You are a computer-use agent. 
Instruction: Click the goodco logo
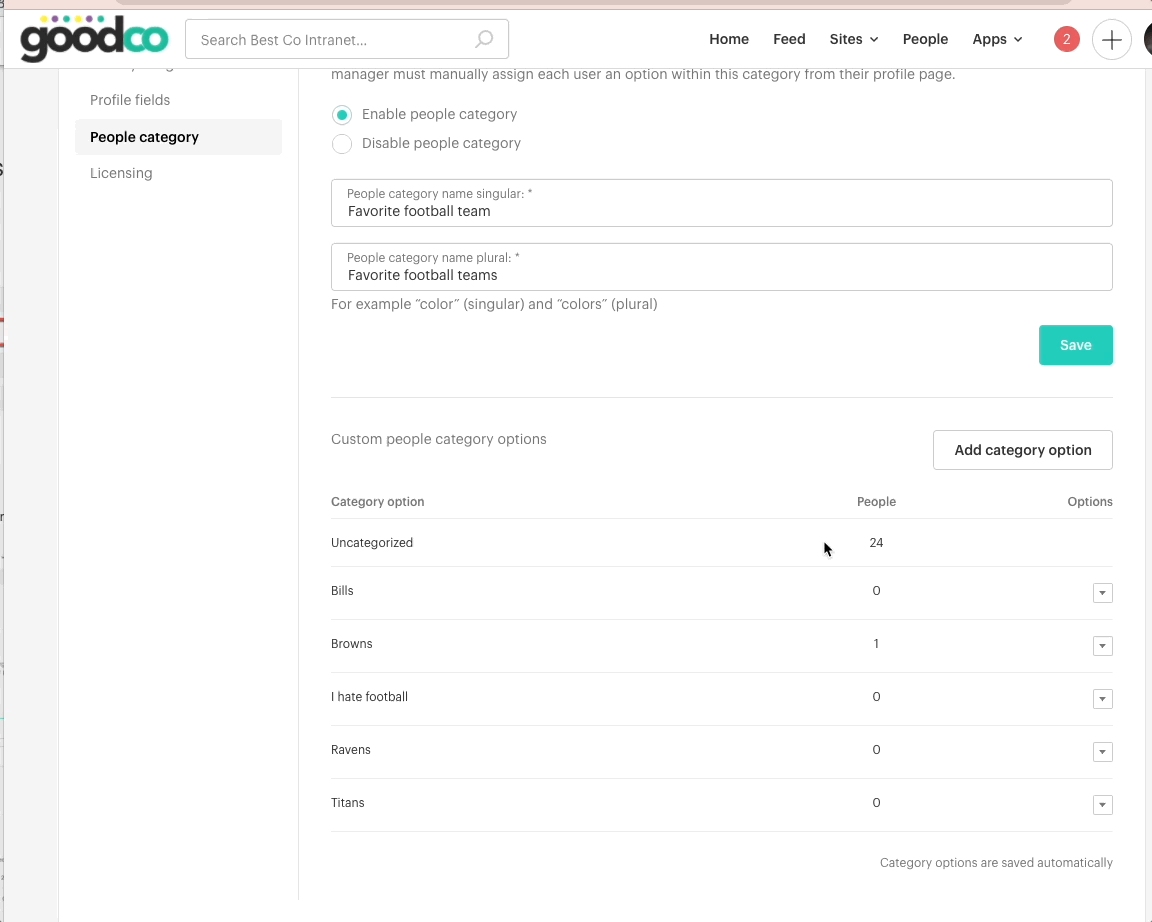94,39
